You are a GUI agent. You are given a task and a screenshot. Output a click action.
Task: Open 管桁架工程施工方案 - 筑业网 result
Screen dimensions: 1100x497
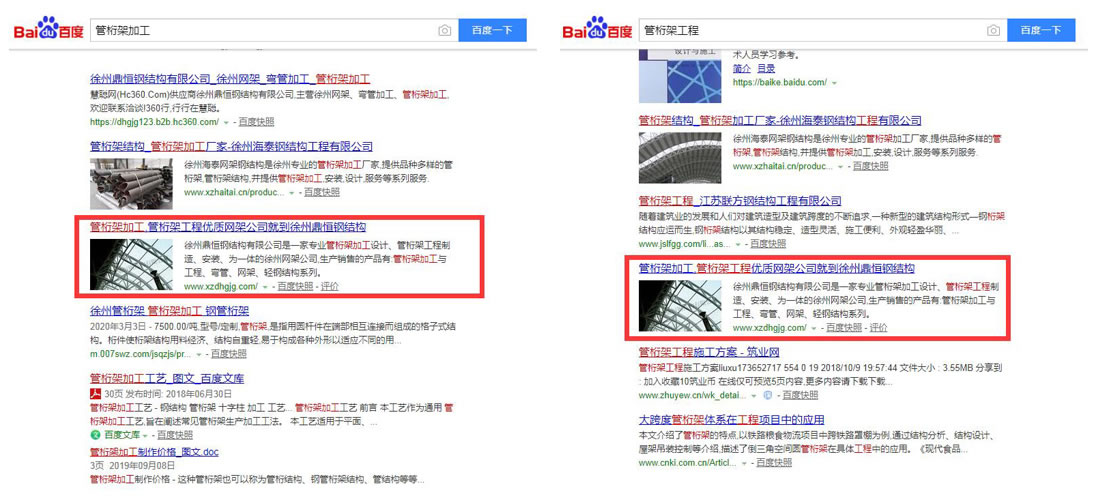point(709,353)
